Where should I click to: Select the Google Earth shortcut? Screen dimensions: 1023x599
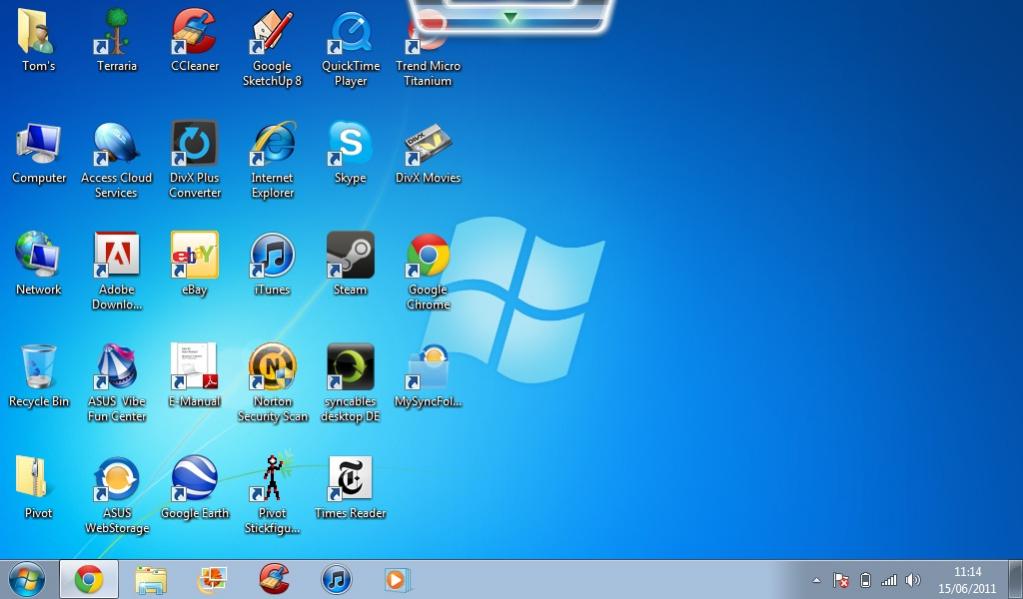(x=194, y=480)
